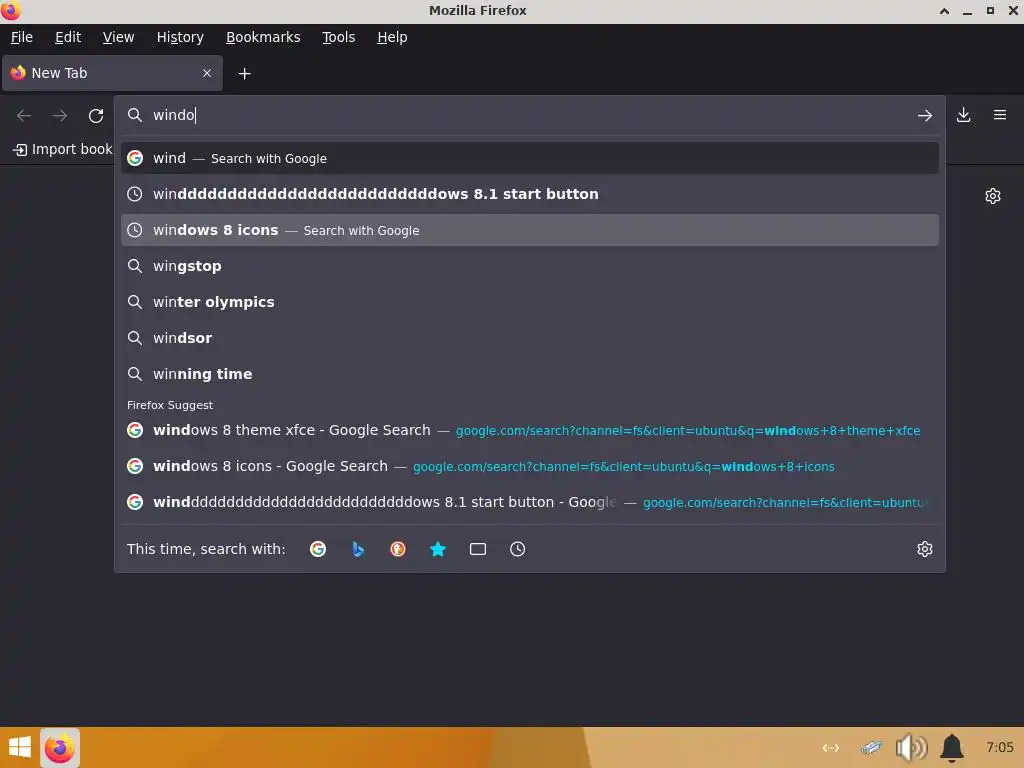The width and height of the screenshot is (1024, 768).
Task: Open the Downloads panel icon
Action: point(963,116)
